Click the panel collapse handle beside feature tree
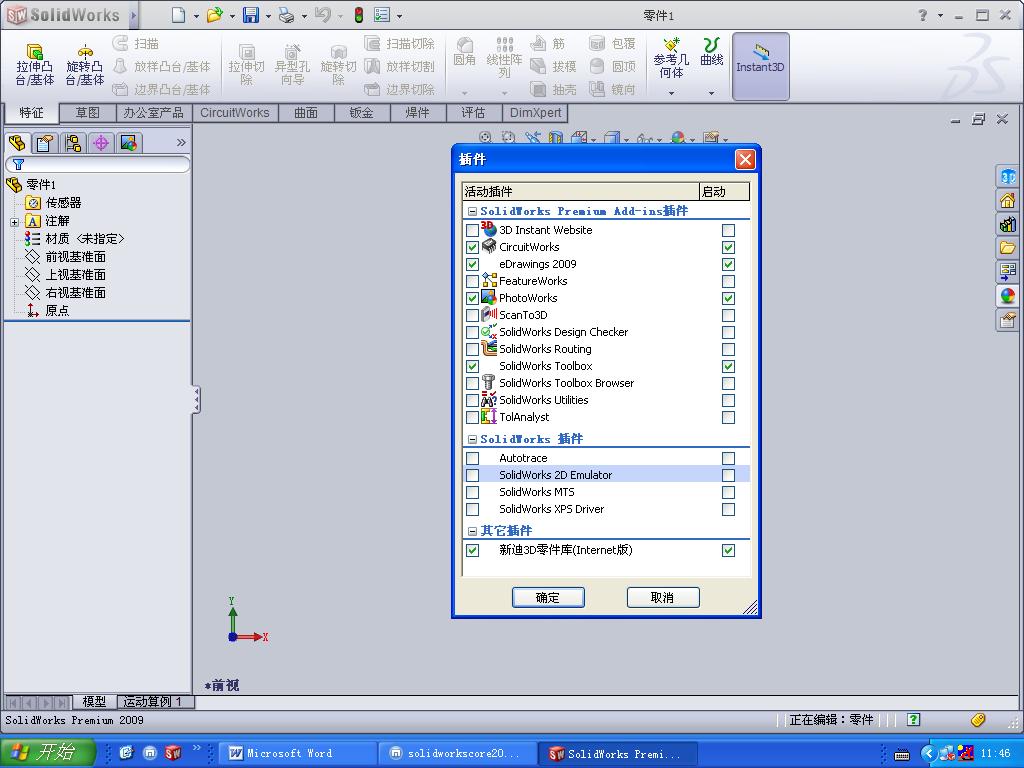This screenshot has height=768, width=1024. coord(196,400)
